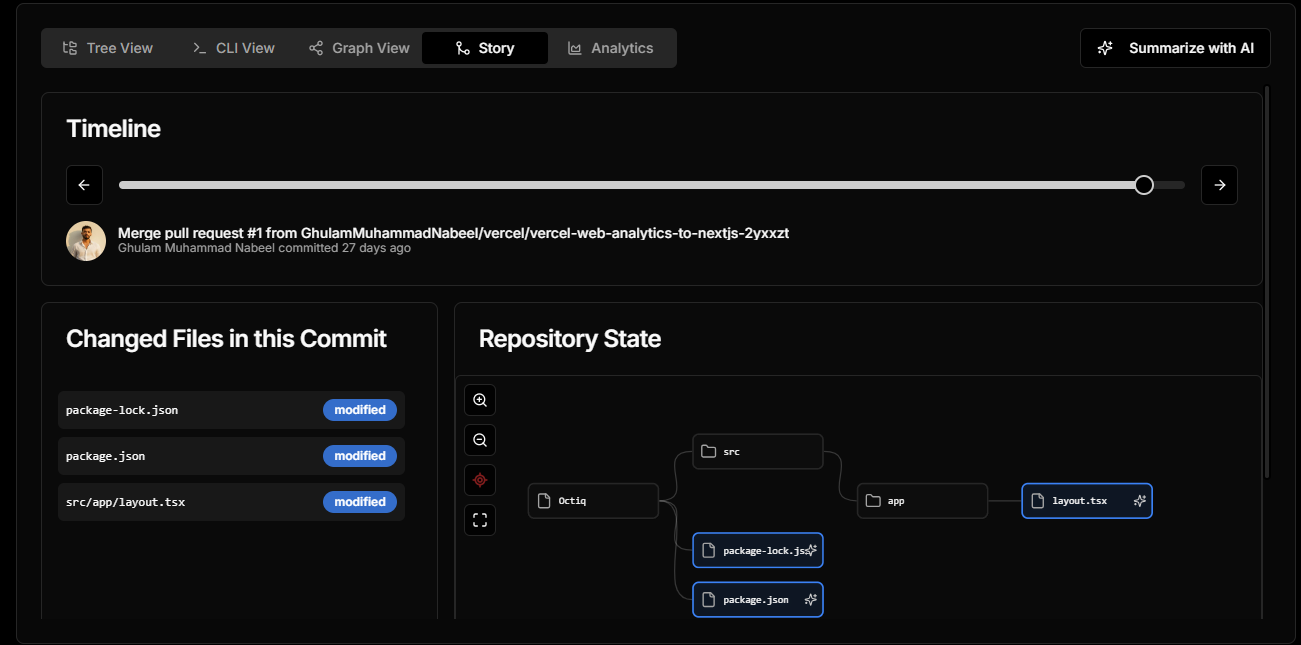Click the timeline slider track

[x=651, y=185]
